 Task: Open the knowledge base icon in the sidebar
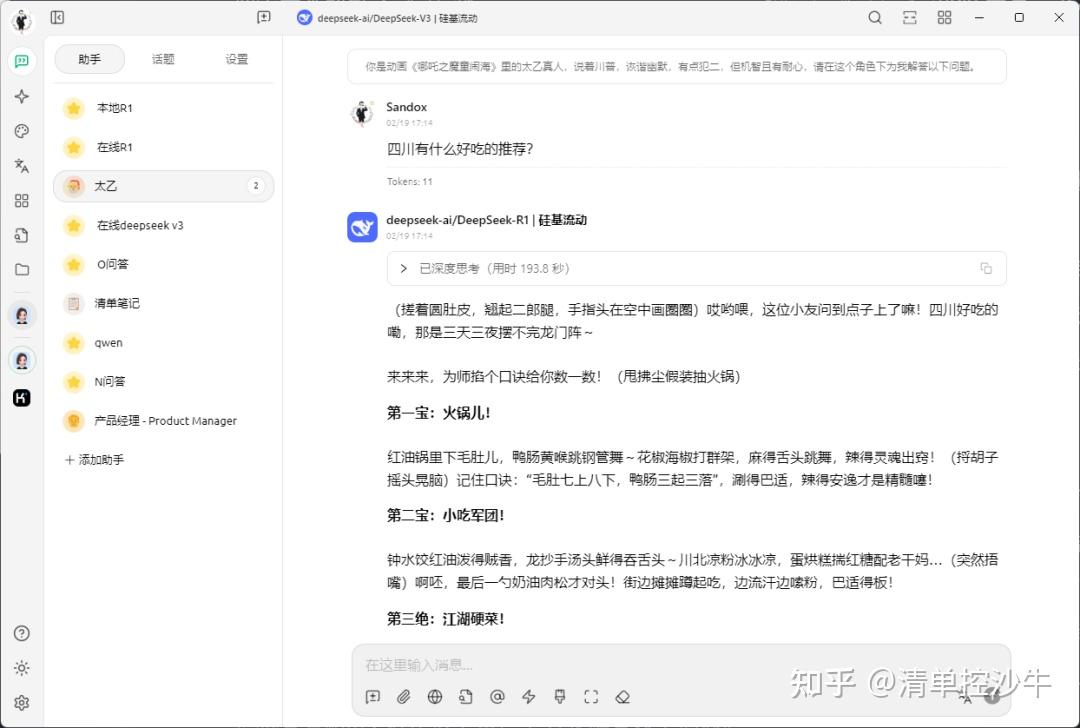pyautogui.click(x=21, y=235)
